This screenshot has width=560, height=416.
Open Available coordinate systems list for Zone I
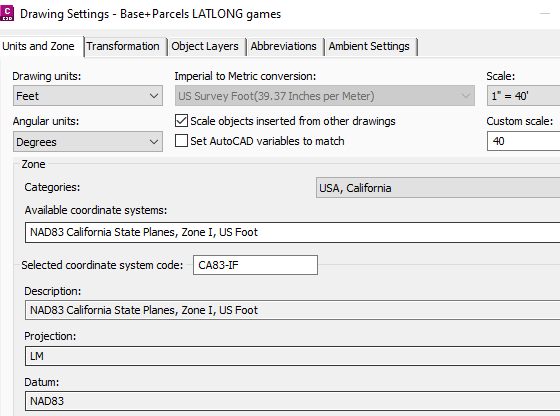tap(292, 232)
